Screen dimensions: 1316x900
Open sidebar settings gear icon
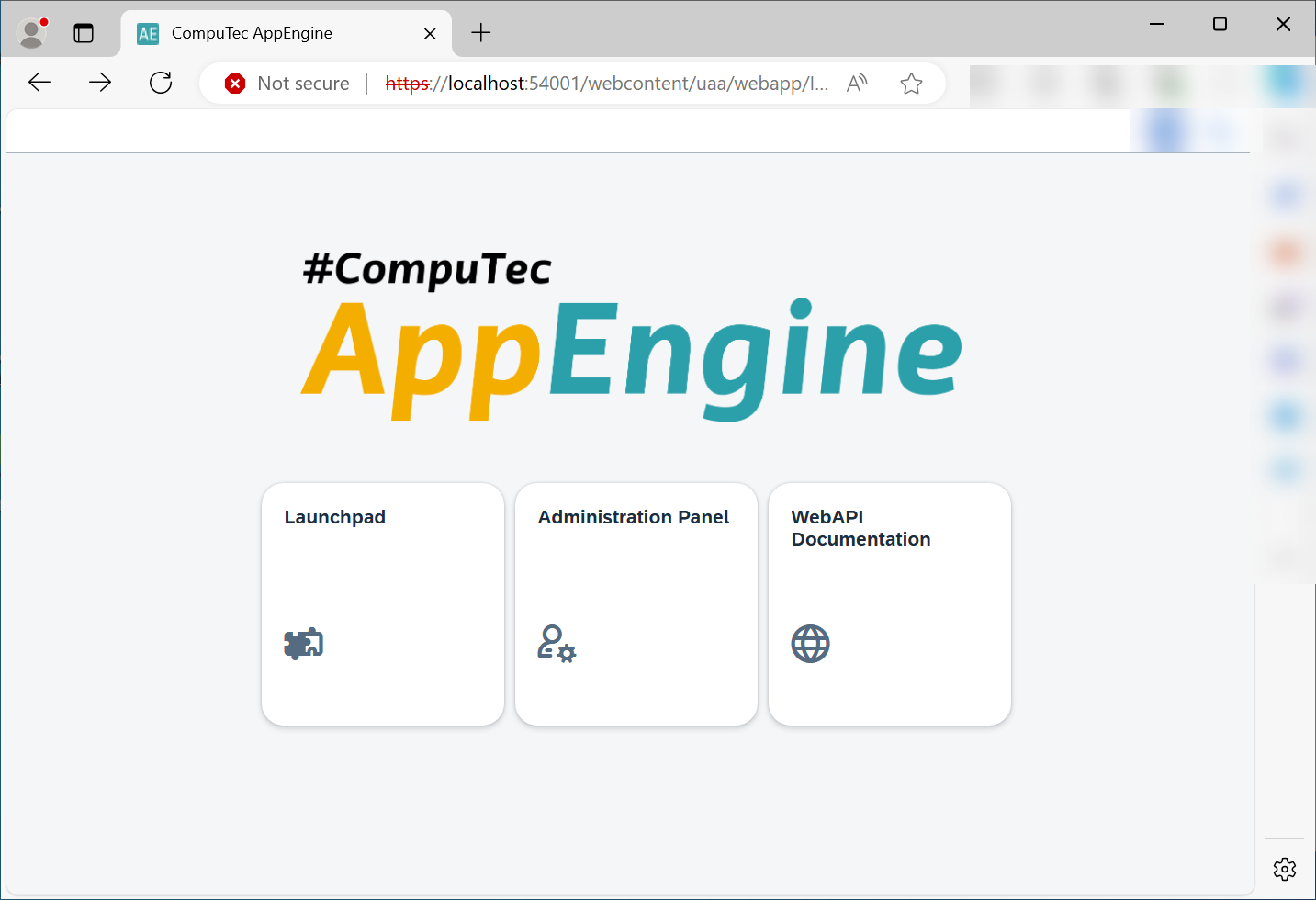pos(1285,869)
